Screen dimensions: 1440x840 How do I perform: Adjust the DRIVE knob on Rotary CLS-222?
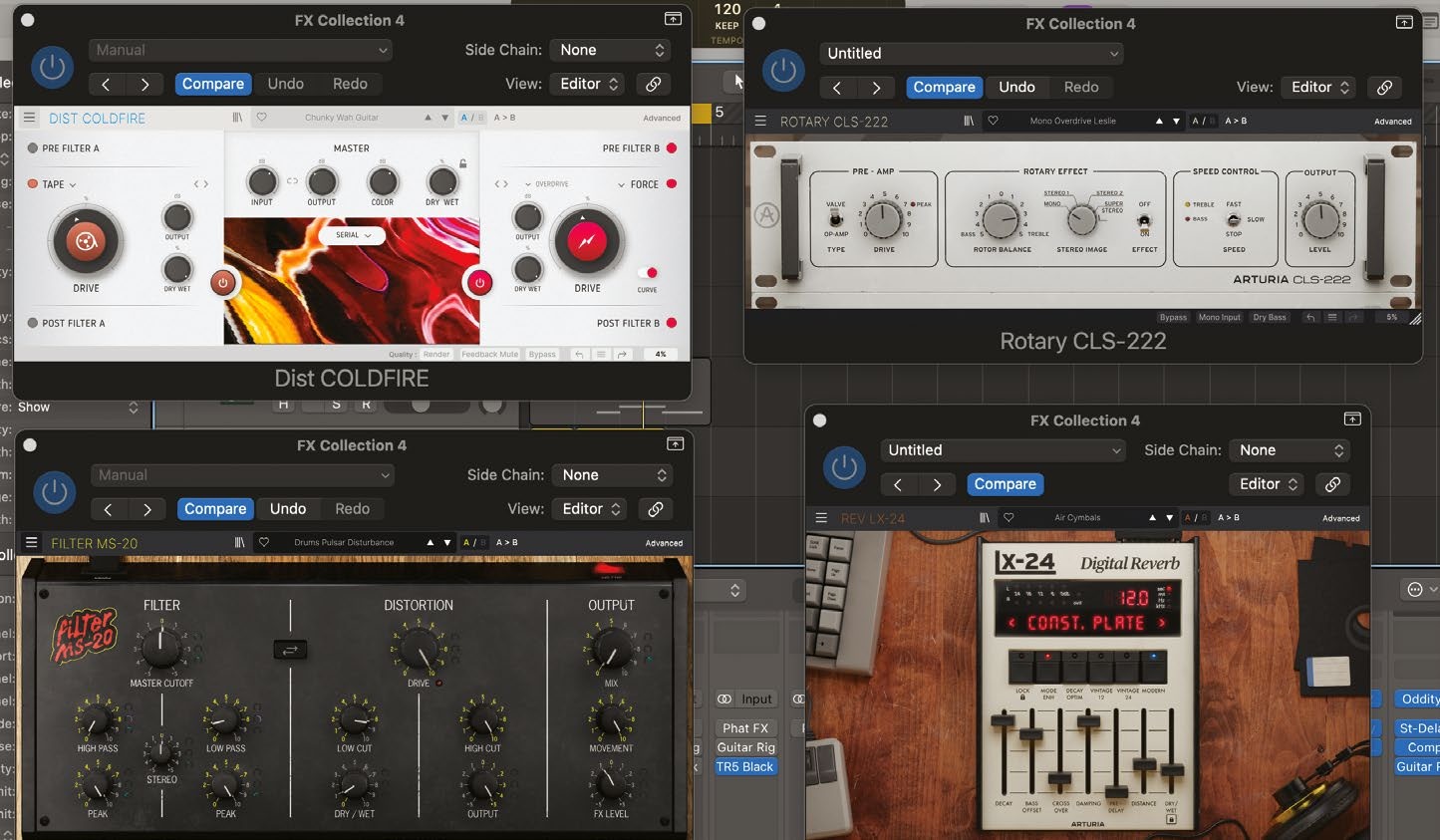(x=883, y=218)
